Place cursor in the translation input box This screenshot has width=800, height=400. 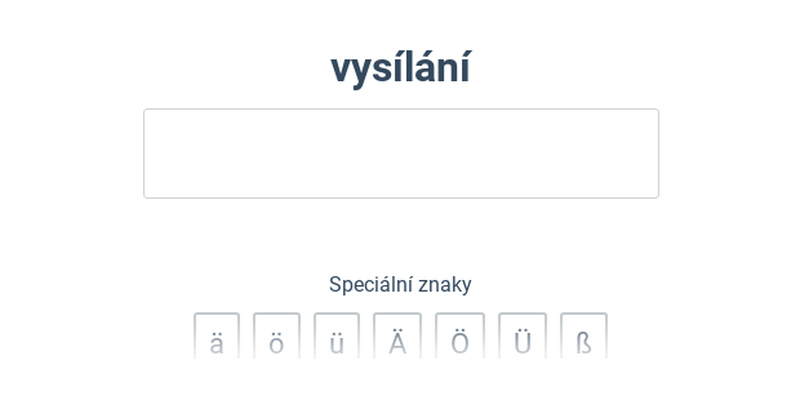(x=401, y=153)
